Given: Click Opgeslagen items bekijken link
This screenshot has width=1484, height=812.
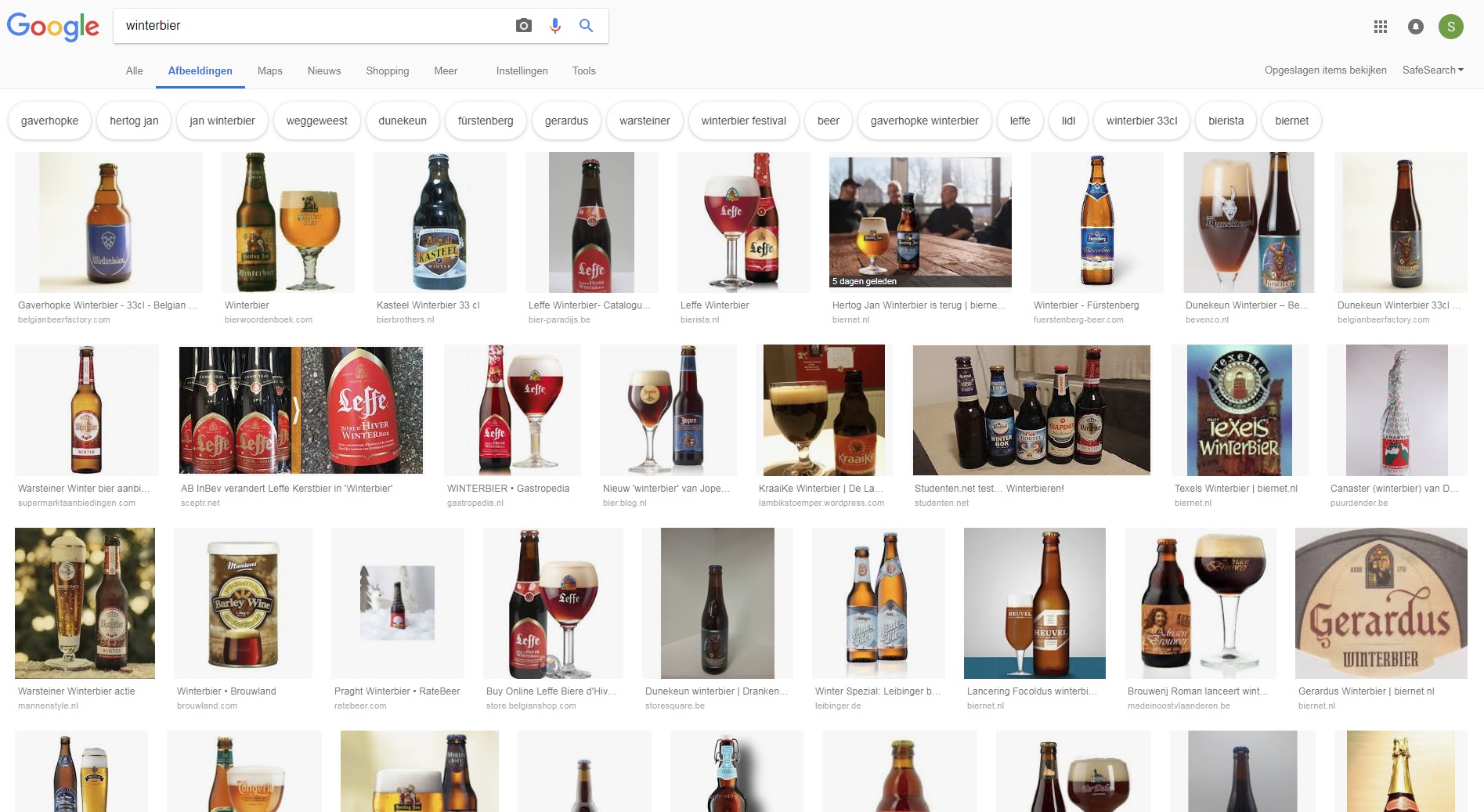Looking at the screenshot, I should coord(1325,70).
